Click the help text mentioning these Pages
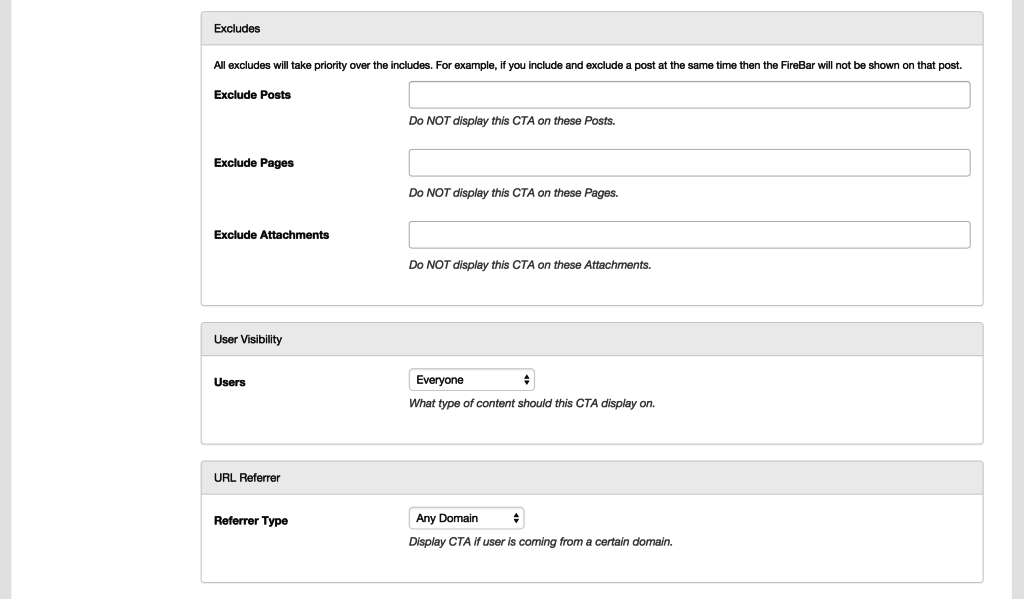Viewport: 1024px width, 599px height. [x=514, y=193]
